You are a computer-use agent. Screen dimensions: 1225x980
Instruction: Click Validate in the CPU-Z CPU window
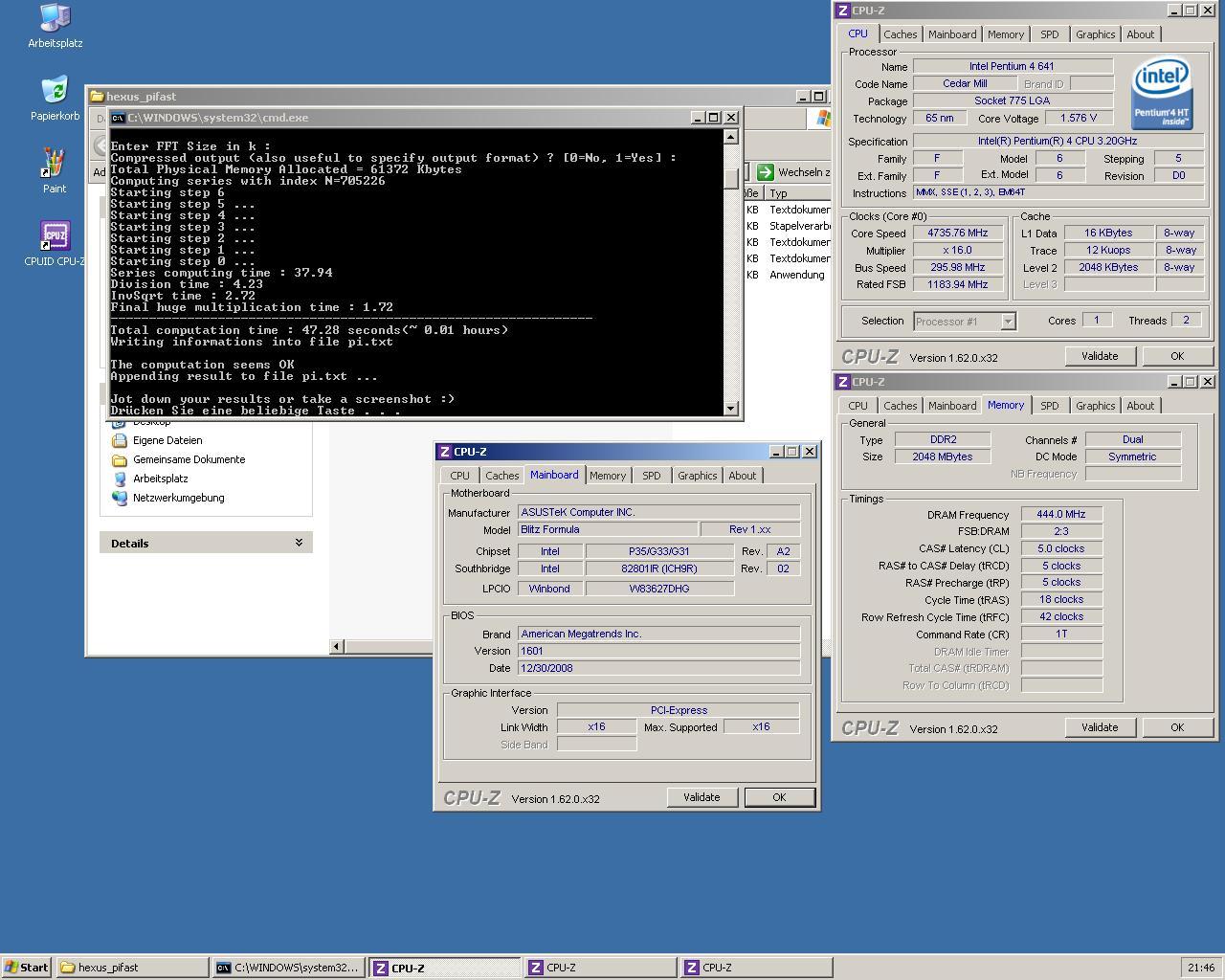[1100, 356]
